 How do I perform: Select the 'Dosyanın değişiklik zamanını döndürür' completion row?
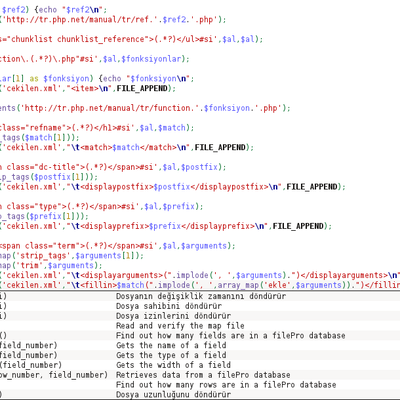[200, 296]
